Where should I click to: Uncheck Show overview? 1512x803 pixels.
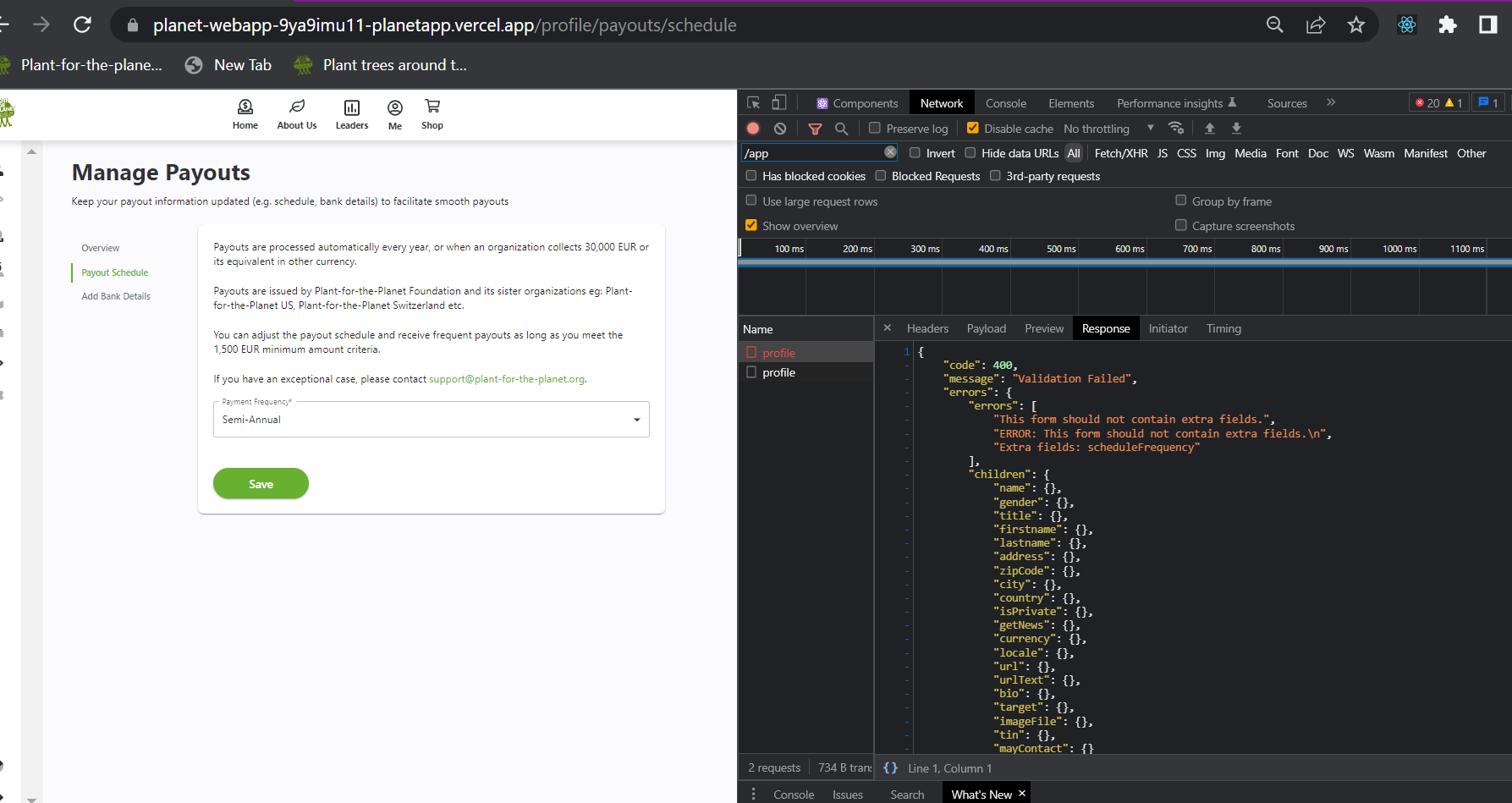(751, 225)
